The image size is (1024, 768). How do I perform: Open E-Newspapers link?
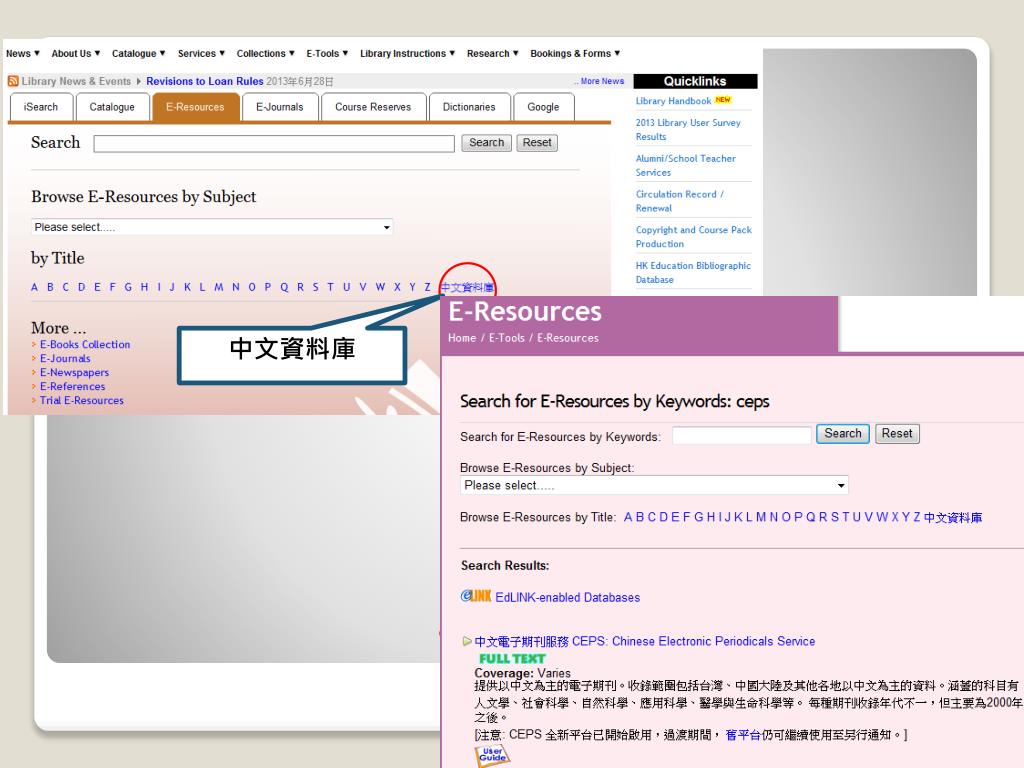pyautogui.click(x=74, y=372)
